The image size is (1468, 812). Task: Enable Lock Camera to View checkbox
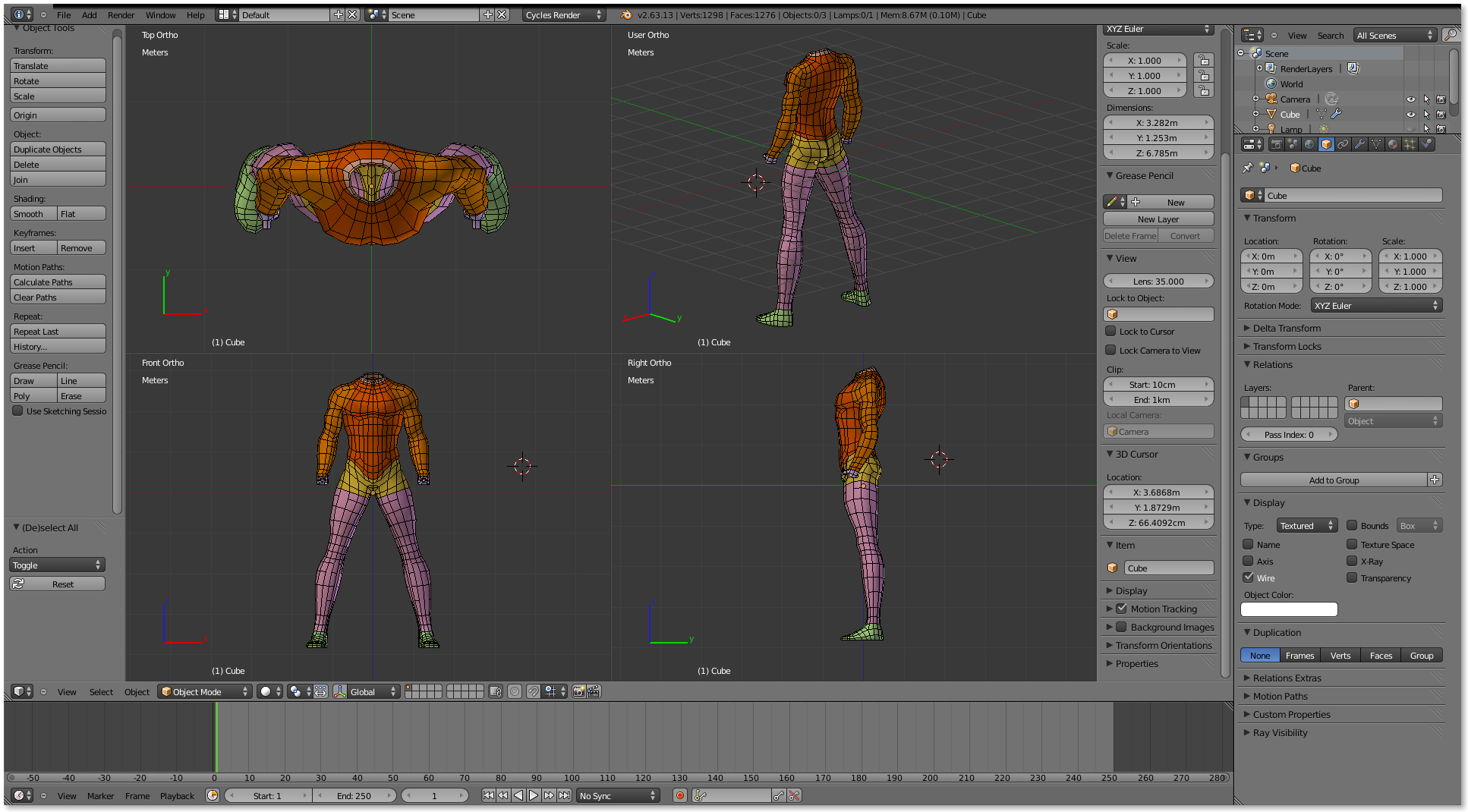(1110, 350)
